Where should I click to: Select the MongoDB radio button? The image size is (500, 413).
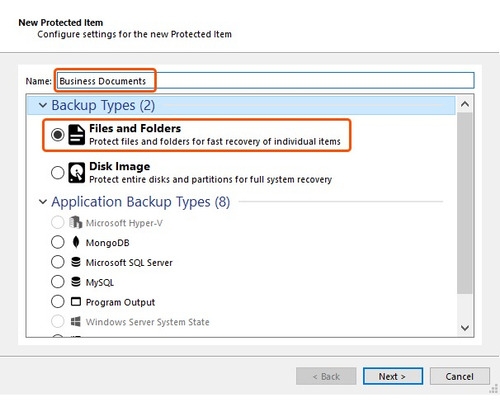pos(58,242)
